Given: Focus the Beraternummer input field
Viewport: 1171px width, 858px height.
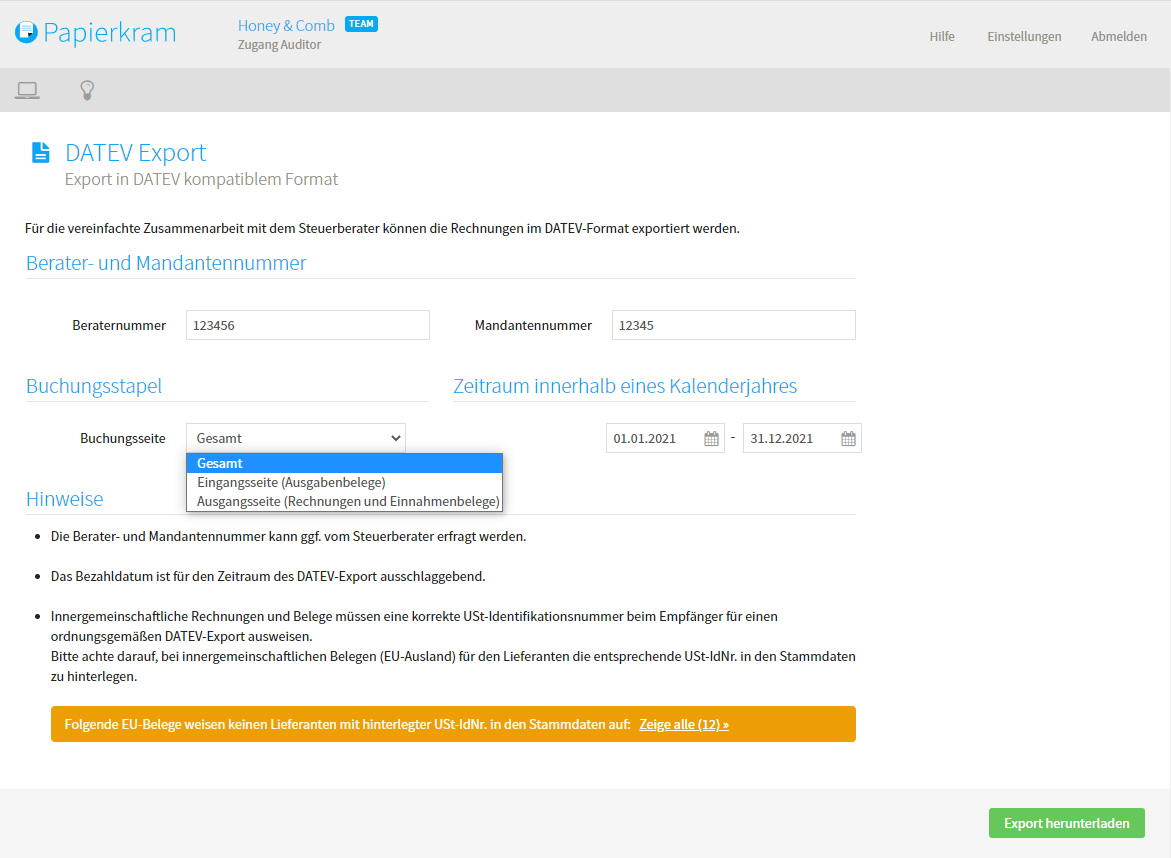Looking at the screenshot, I should tap(308, 325).
